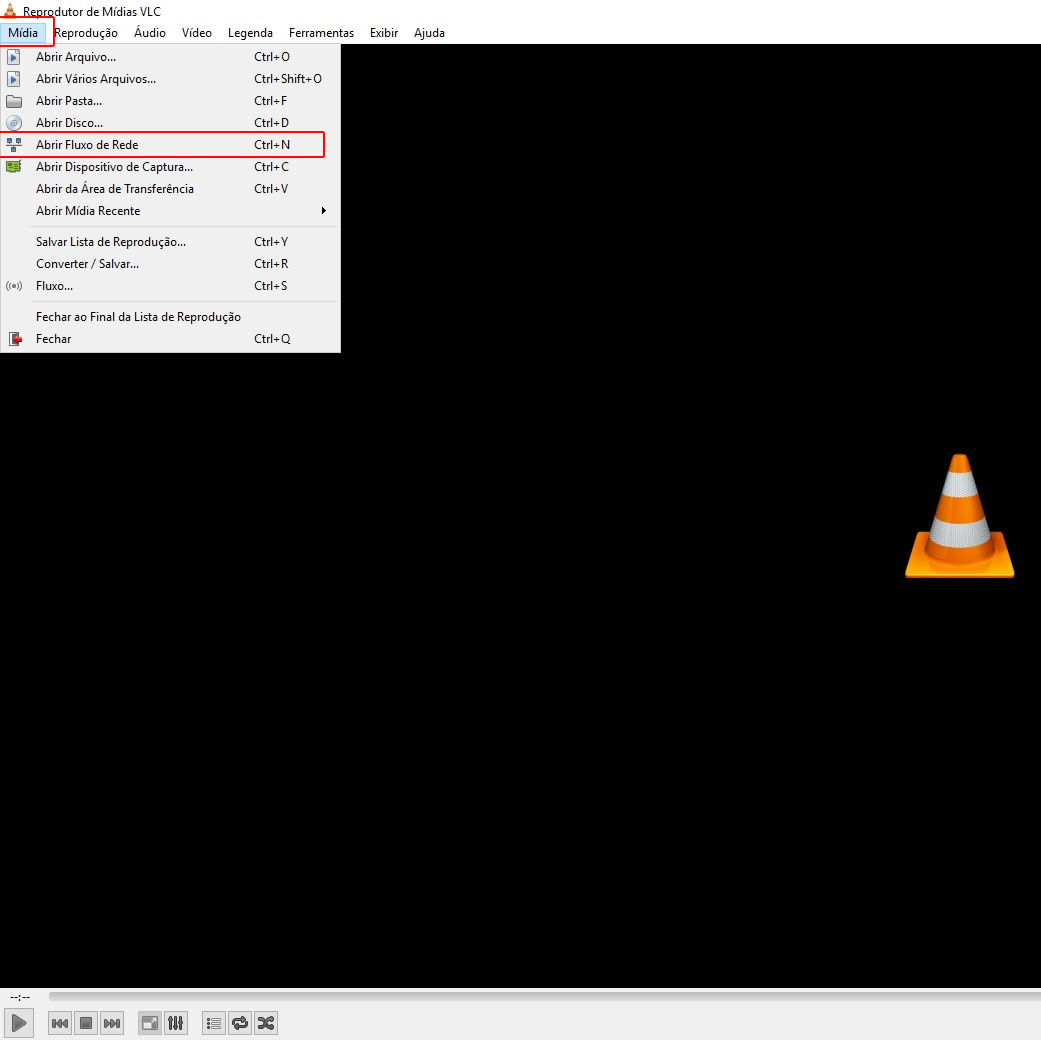
Task: Click the VLC cone title bar icon
Action: 10,10
